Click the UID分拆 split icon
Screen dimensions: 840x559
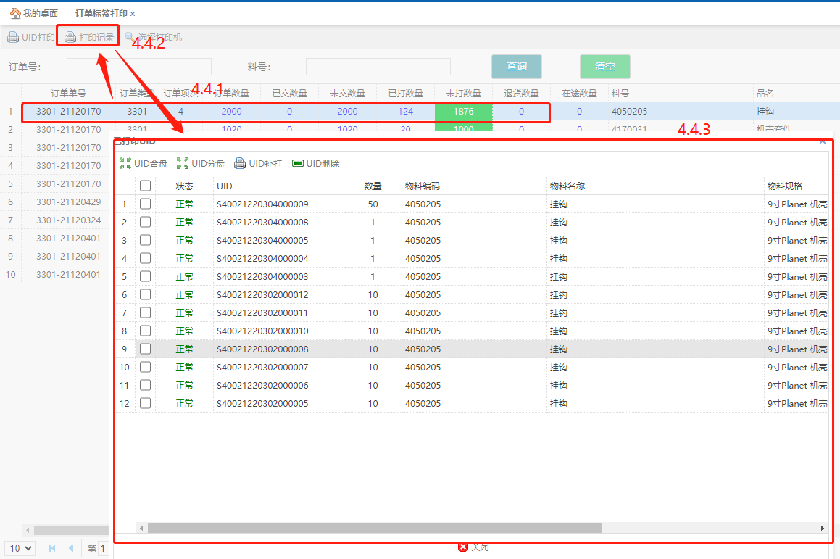coord(182,163)
